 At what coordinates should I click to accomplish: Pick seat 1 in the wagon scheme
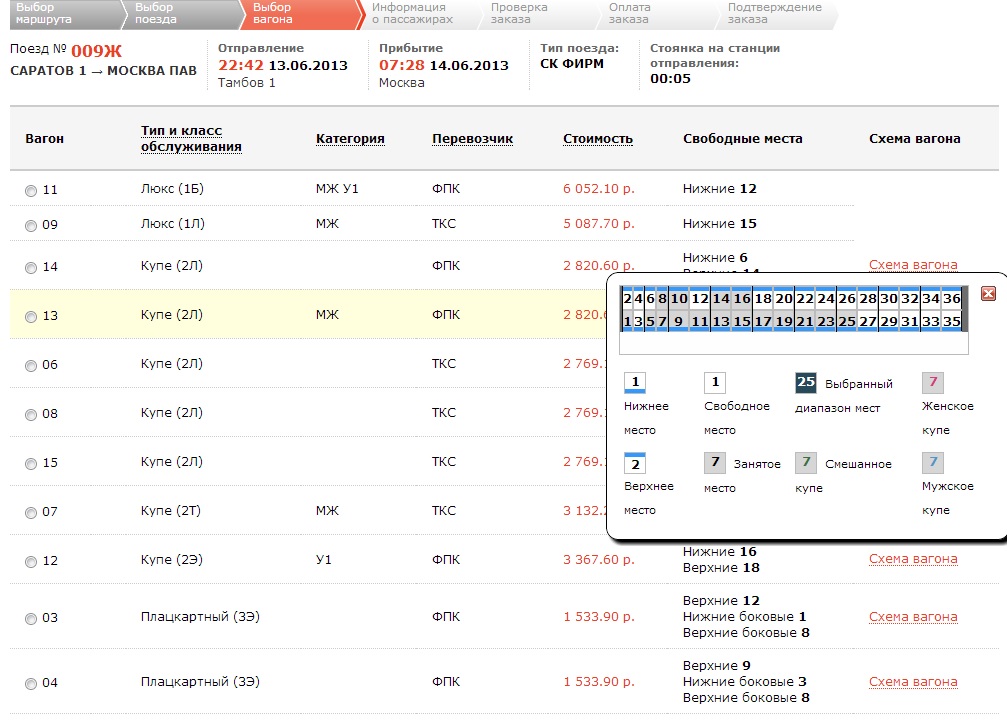[x=627, y=322]
